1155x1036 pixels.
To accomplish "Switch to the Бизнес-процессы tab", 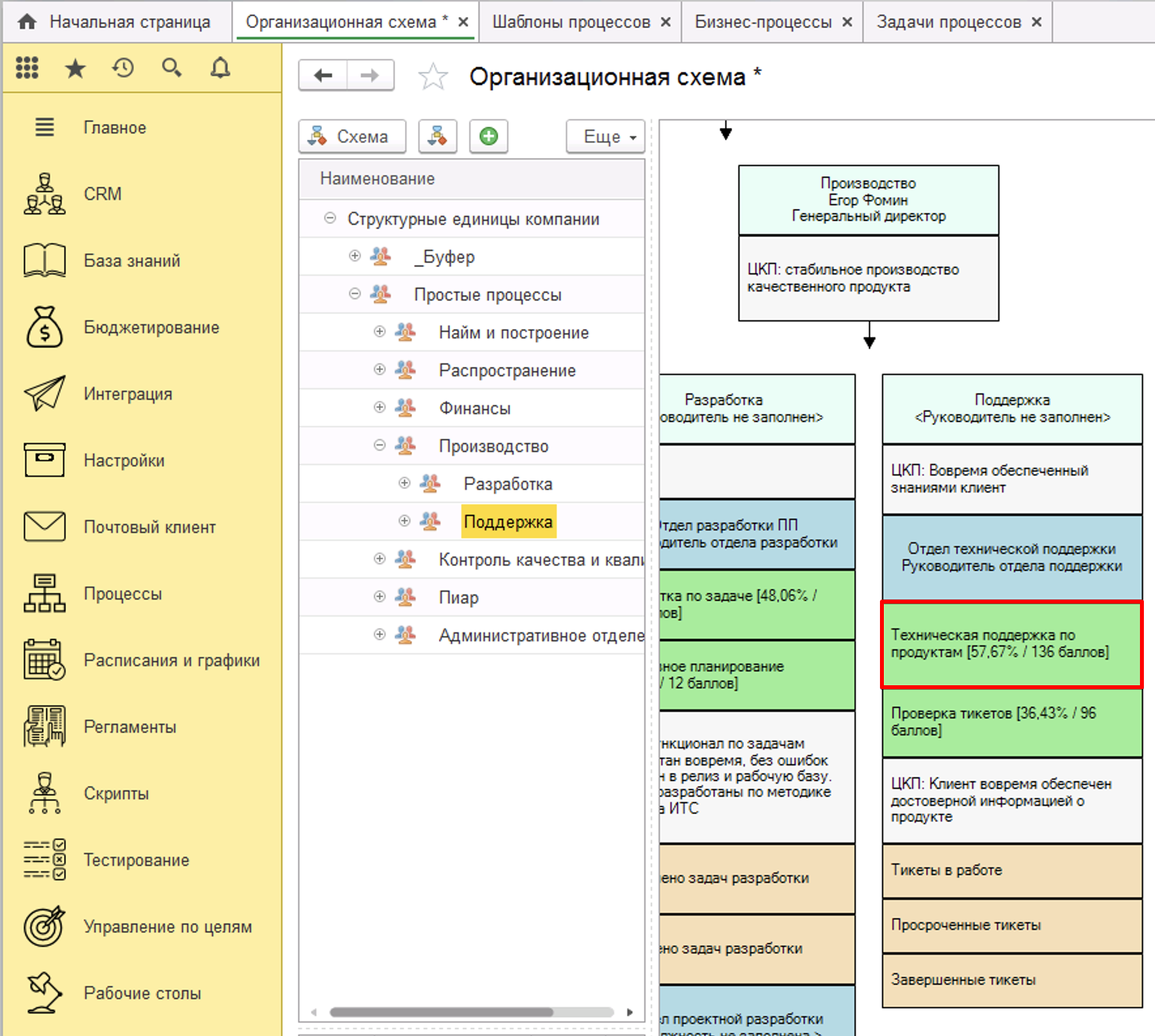I will [762, 22].
